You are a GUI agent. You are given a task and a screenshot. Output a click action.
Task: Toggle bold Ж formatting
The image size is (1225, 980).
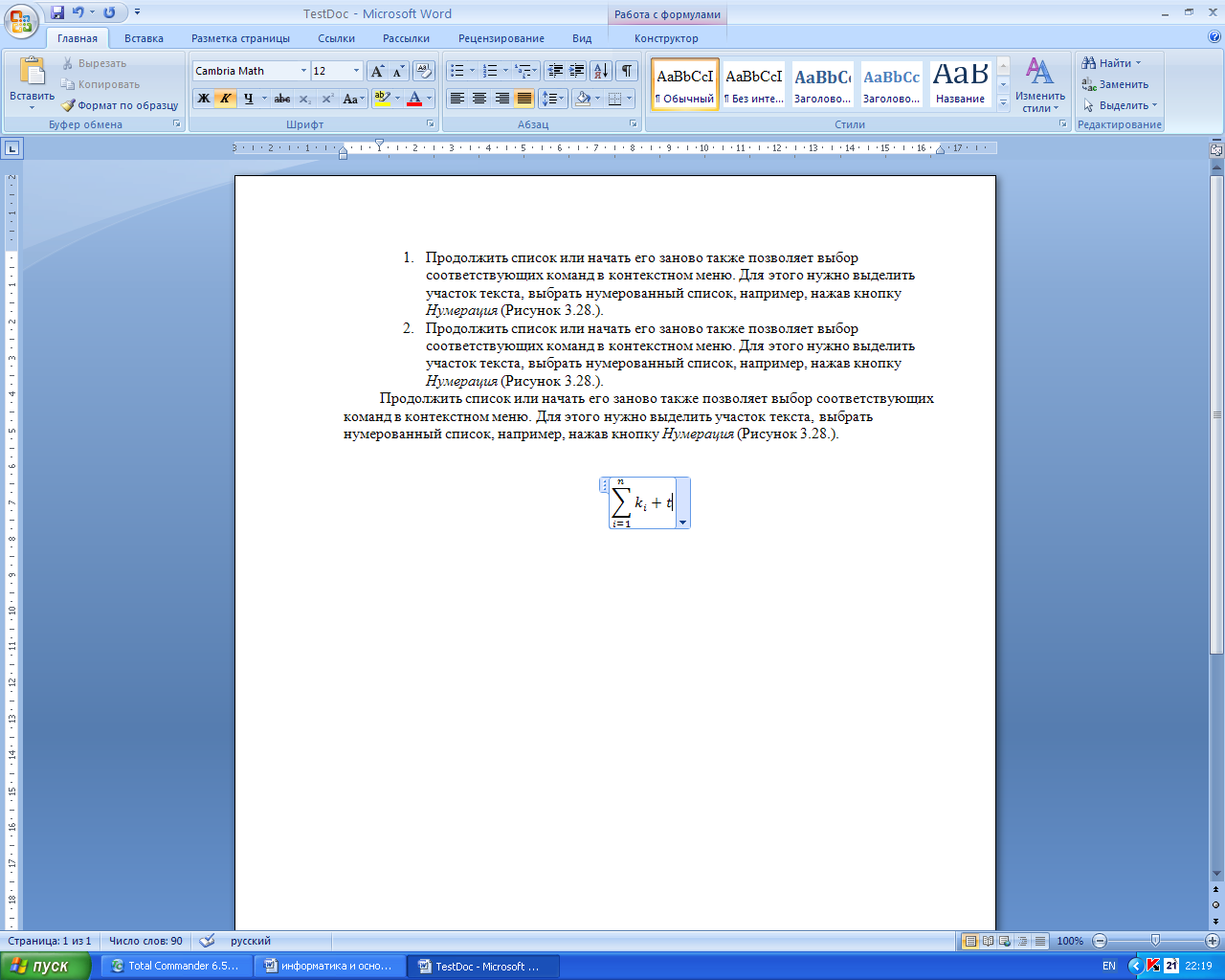(204, 99)
